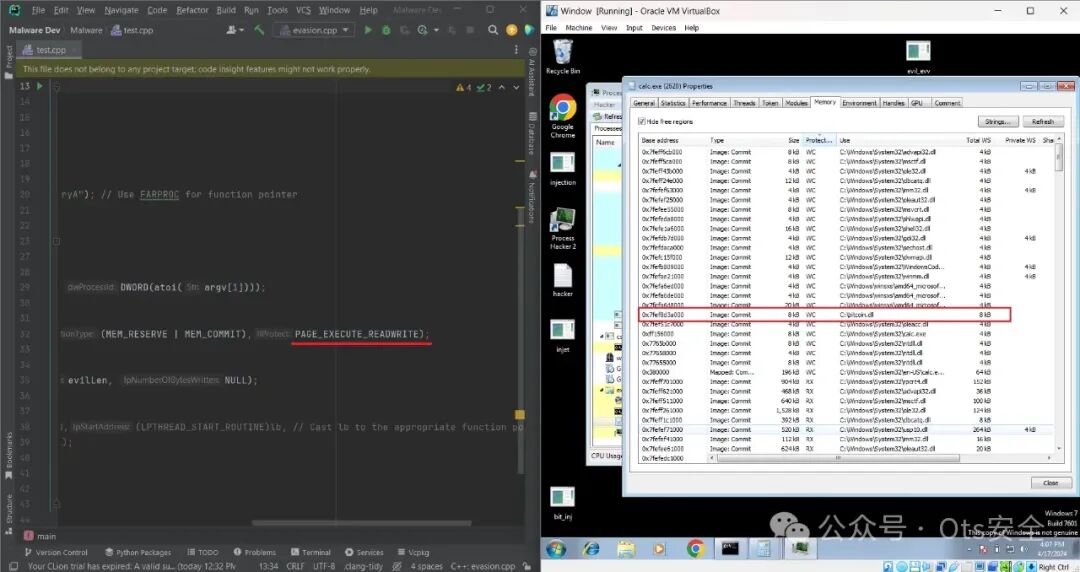
Task: Fold code with line 13 collapse marker
Action: coord(57,87)
